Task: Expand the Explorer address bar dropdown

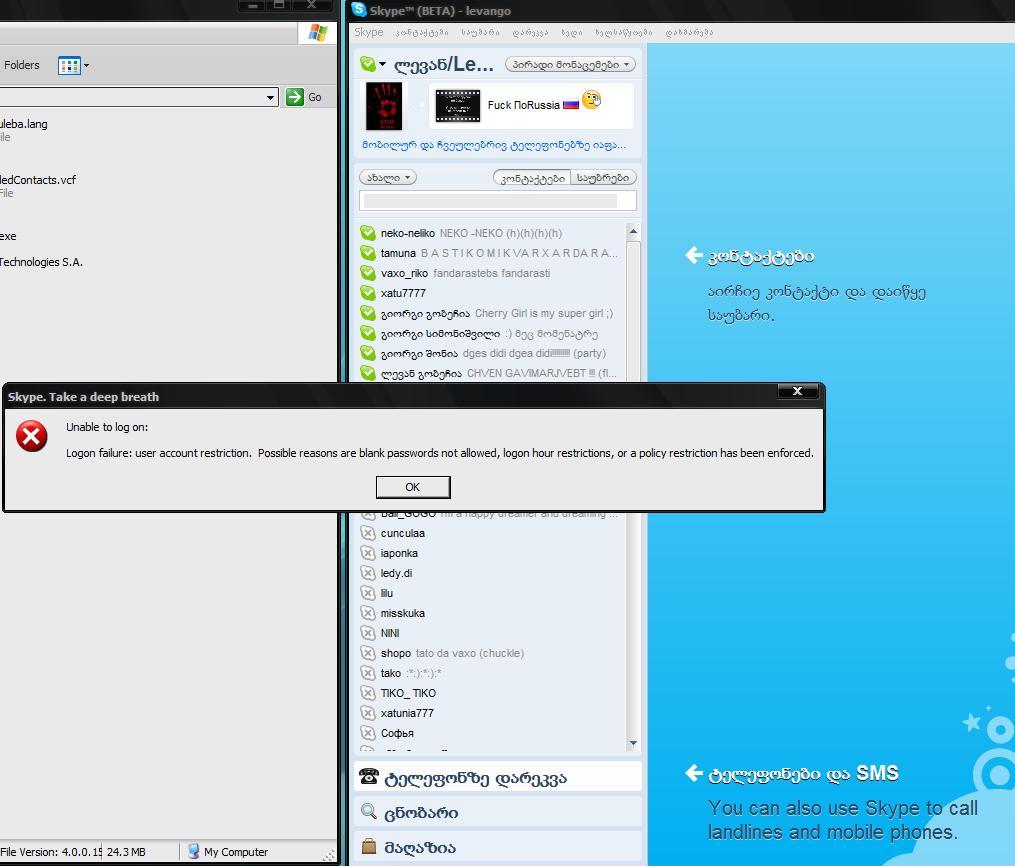Action: 270,97
